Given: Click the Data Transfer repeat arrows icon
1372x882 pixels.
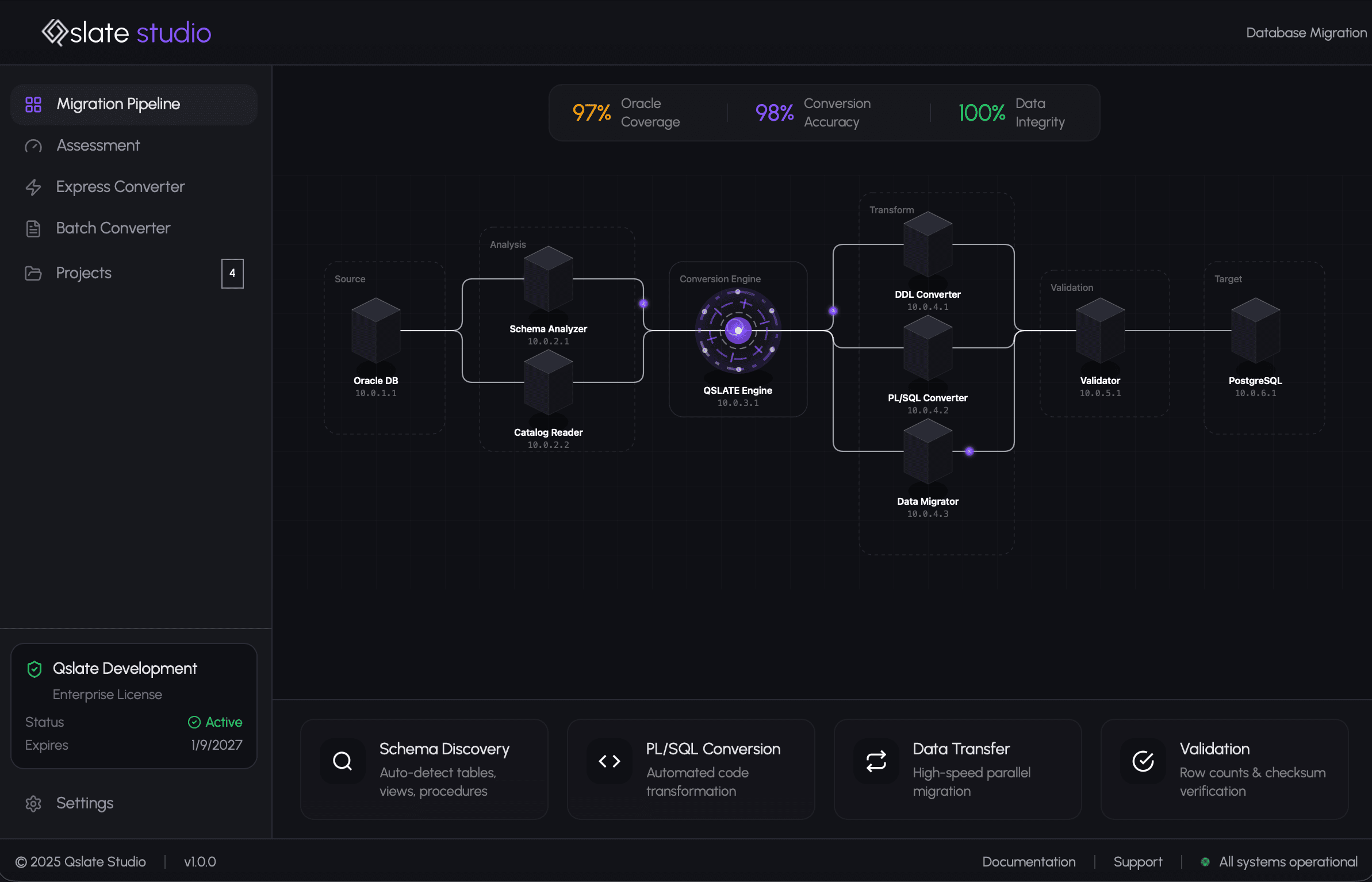Looking at the screenshot, I should 876,761.
